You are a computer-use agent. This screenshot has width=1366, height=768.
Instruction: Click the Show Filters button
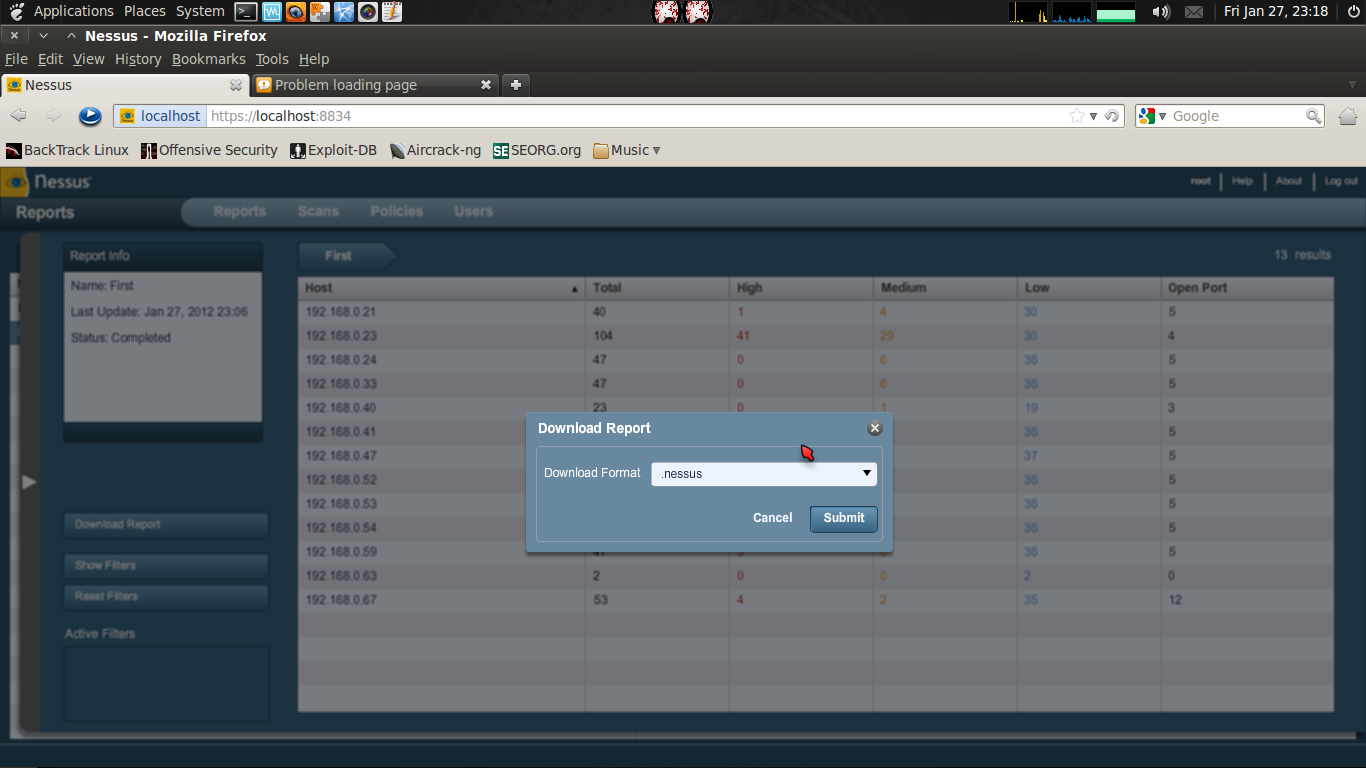tap(166, 566)
